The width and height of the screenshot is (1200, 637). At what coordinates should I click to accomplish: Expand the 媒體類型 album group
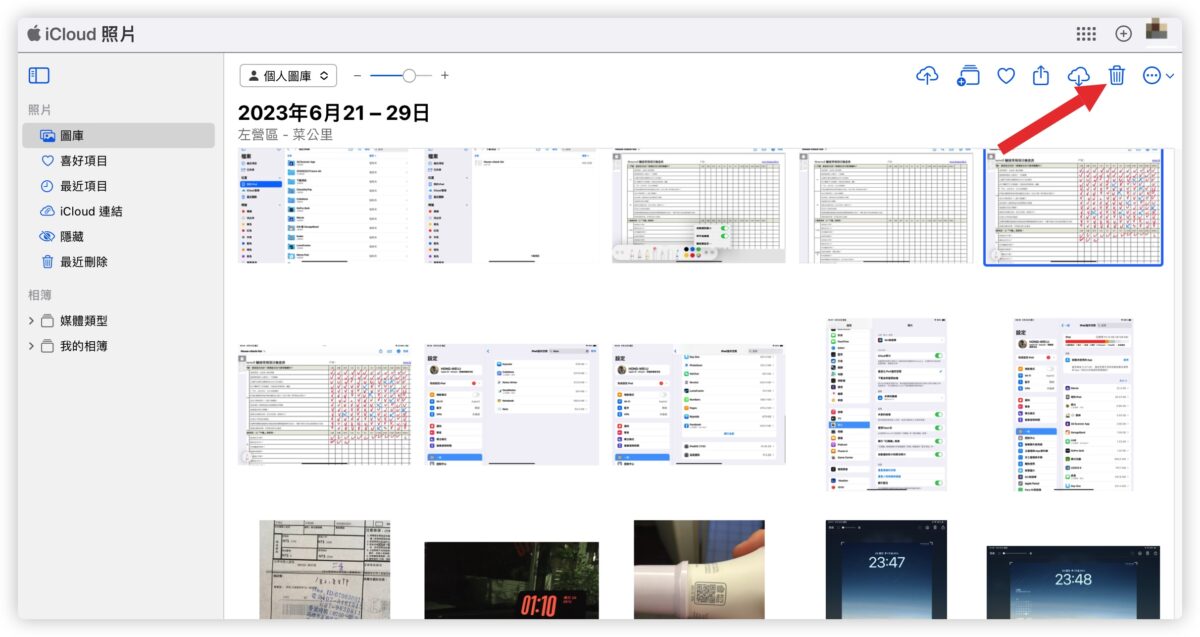point(32,321)
